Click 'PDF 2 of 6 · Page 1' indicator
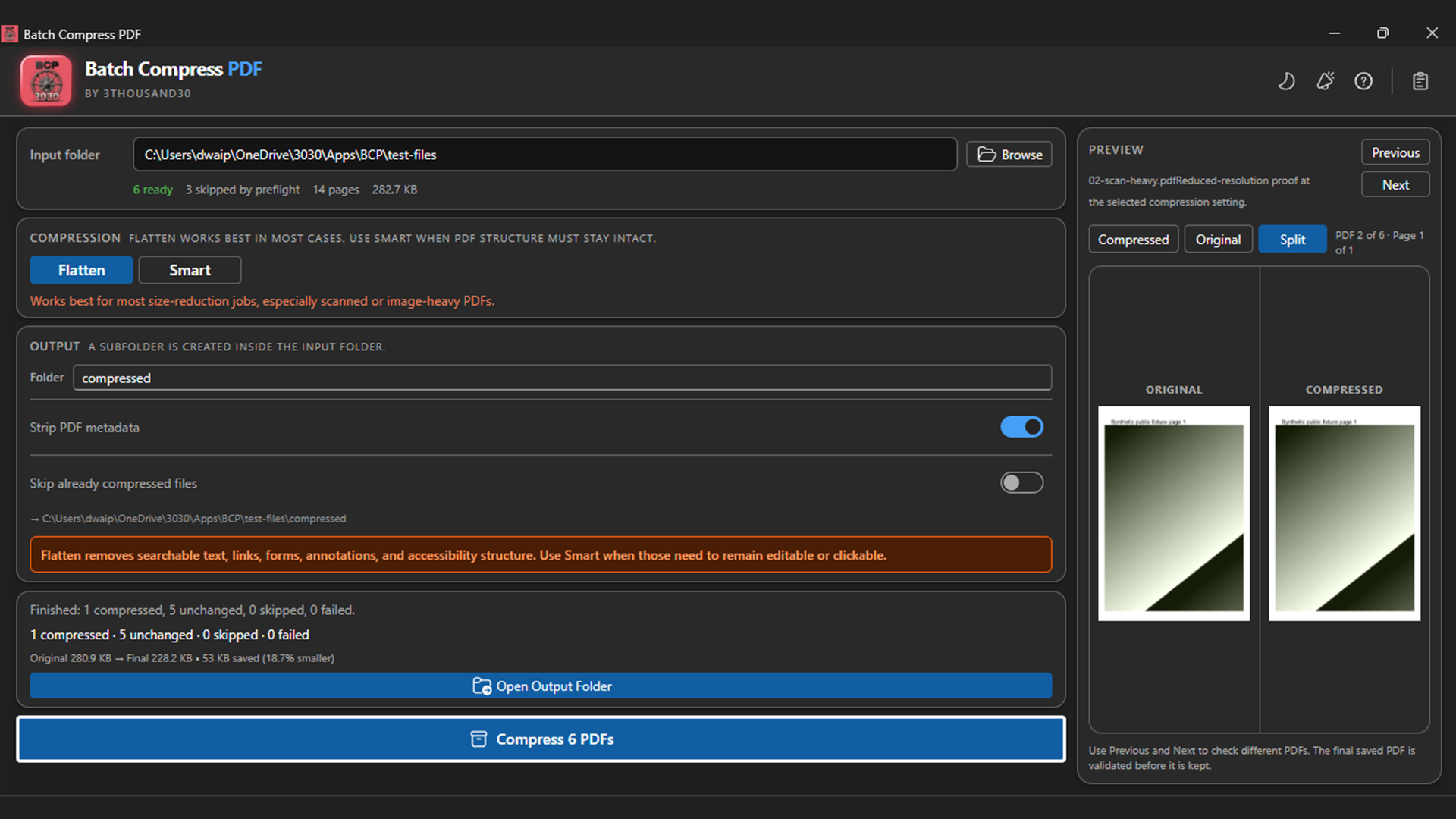The image size is (1456, 819). click(1379, 243)
